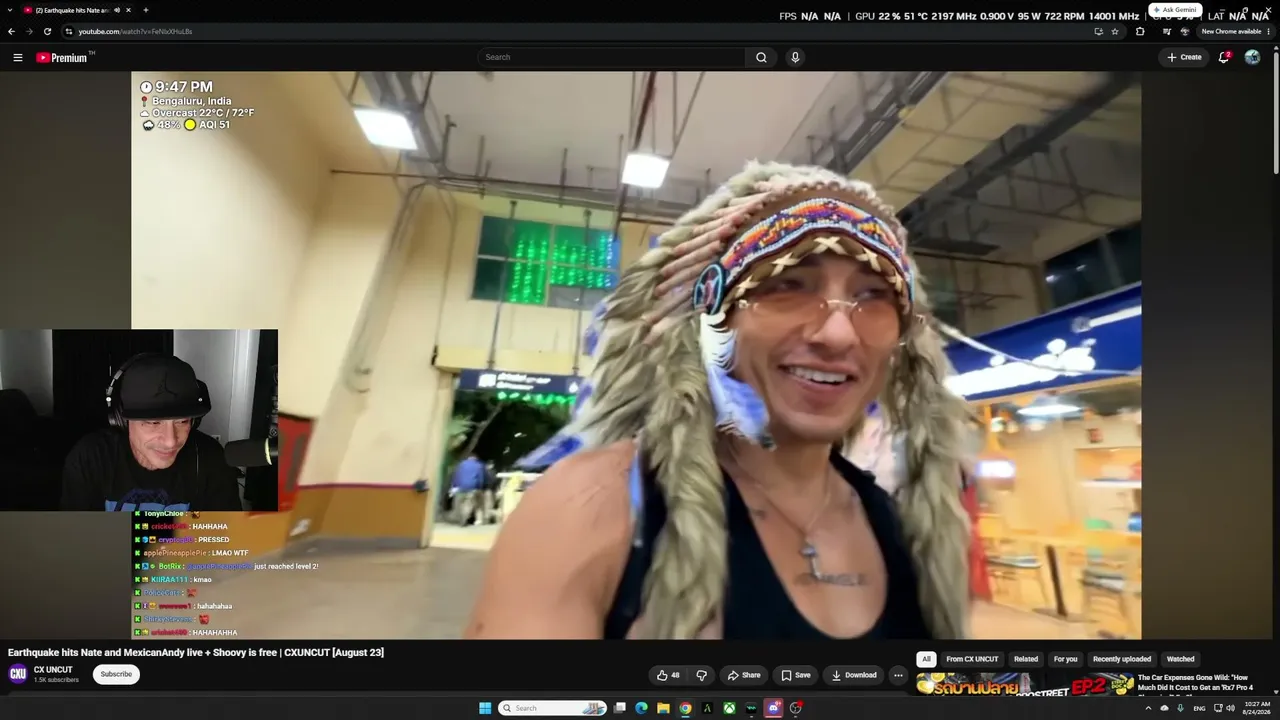The height and width of the screenshot is (720, 1280).
Task: Click the YouTube search magnifier button
Action: pos(761,57)
